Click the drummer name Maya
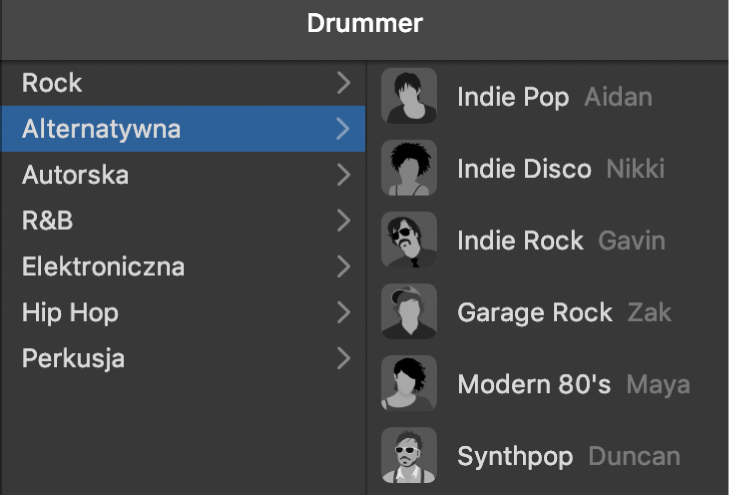The width and height of the screenshot is (729, 495). coord(658,385)
